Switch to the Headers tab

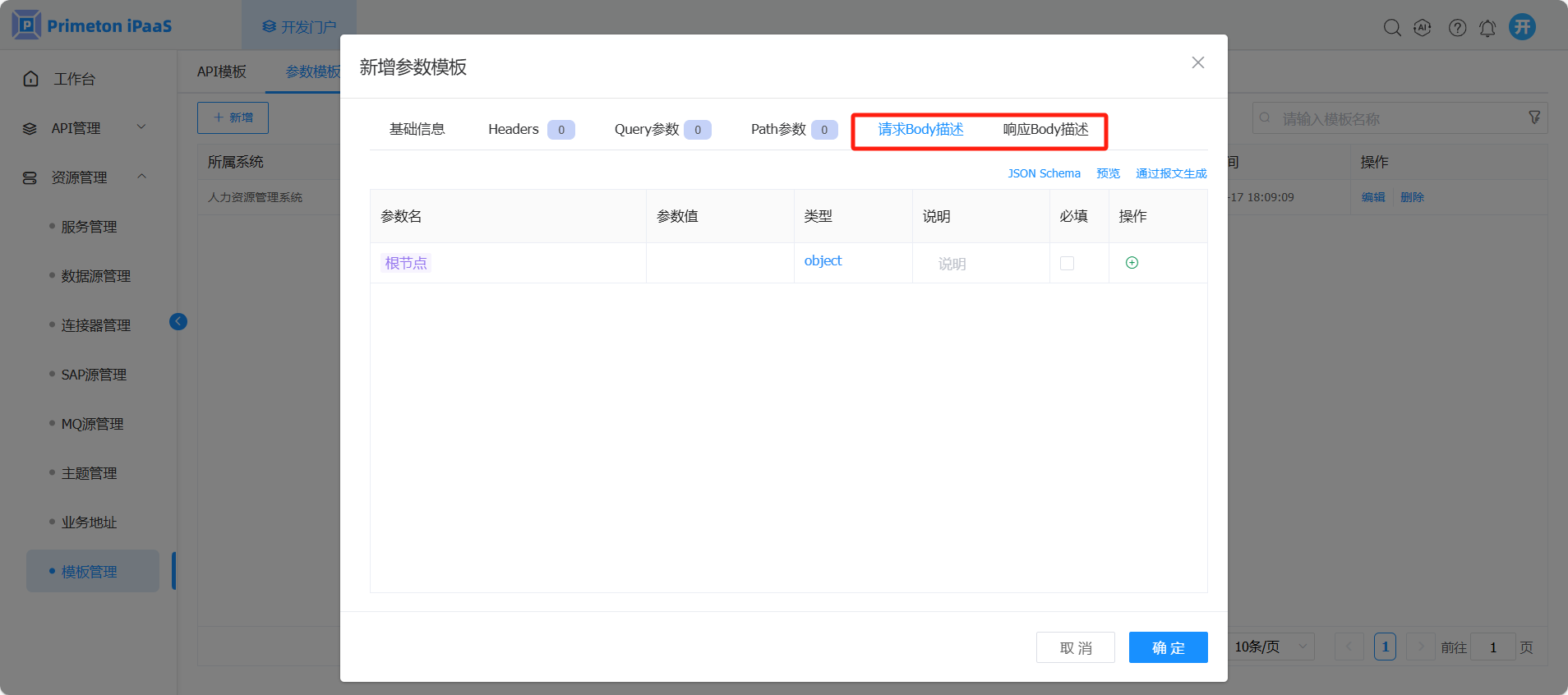pos(514,130)
